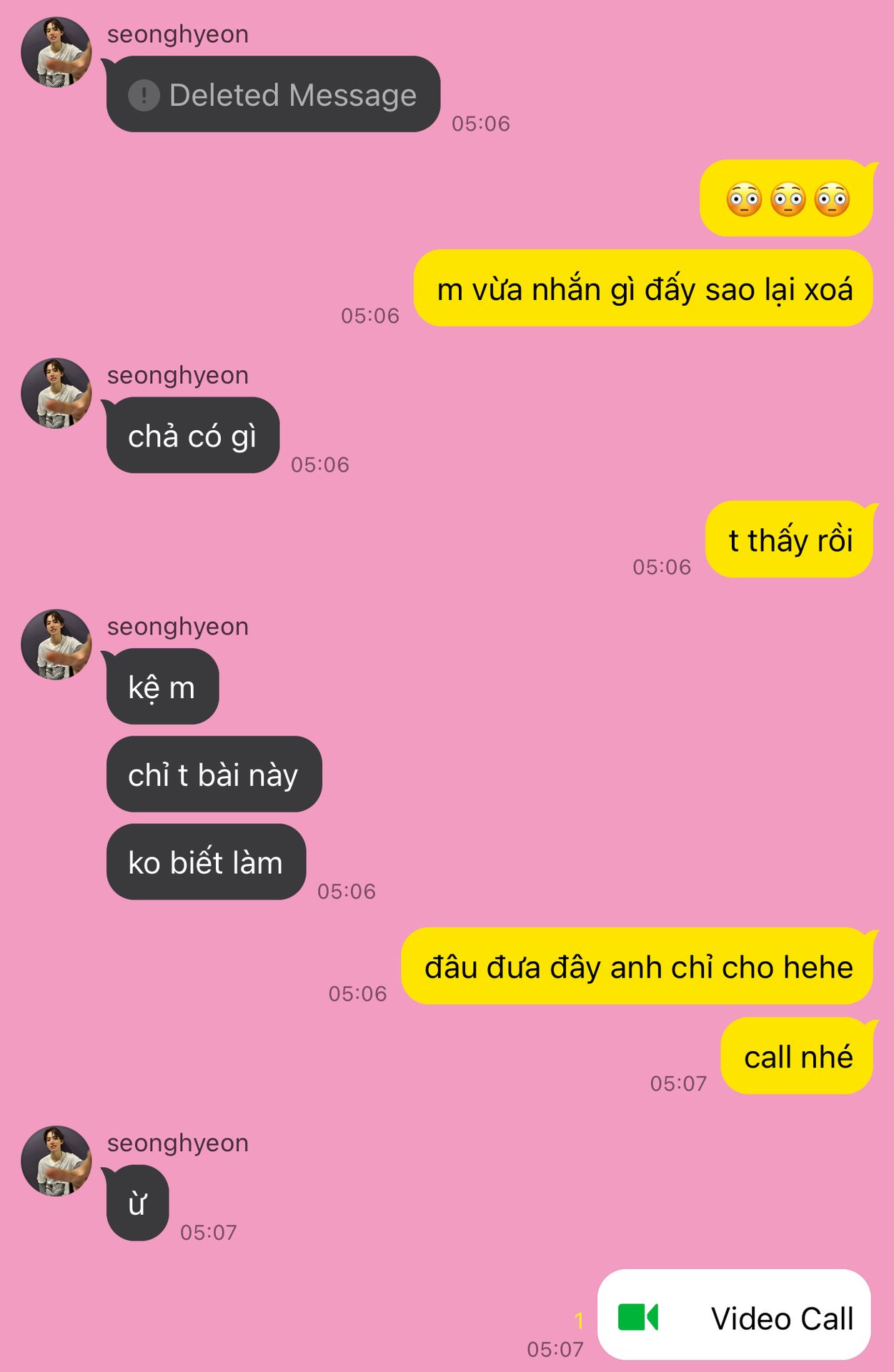
Task: Select the flushed emoji message bubble
Action: tap(787, 199)
